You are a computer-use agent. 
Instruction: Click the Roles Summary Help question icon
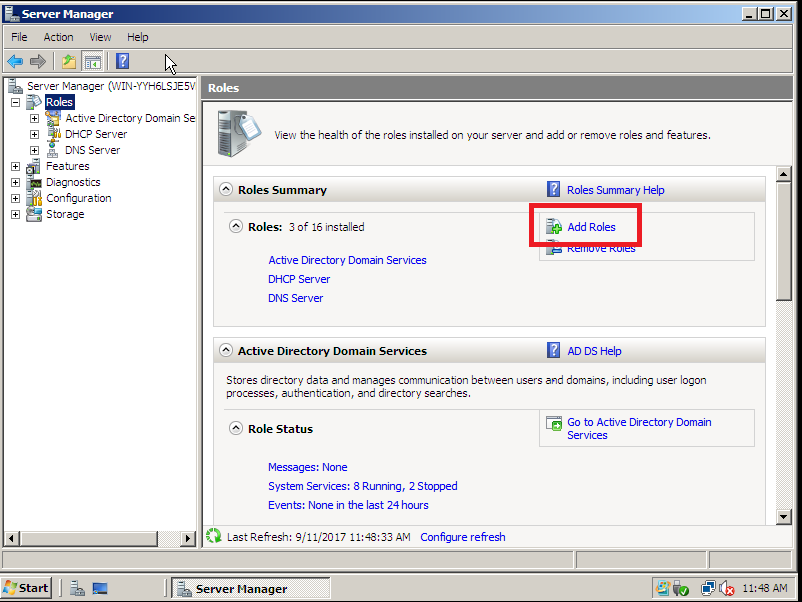(553, 189)
